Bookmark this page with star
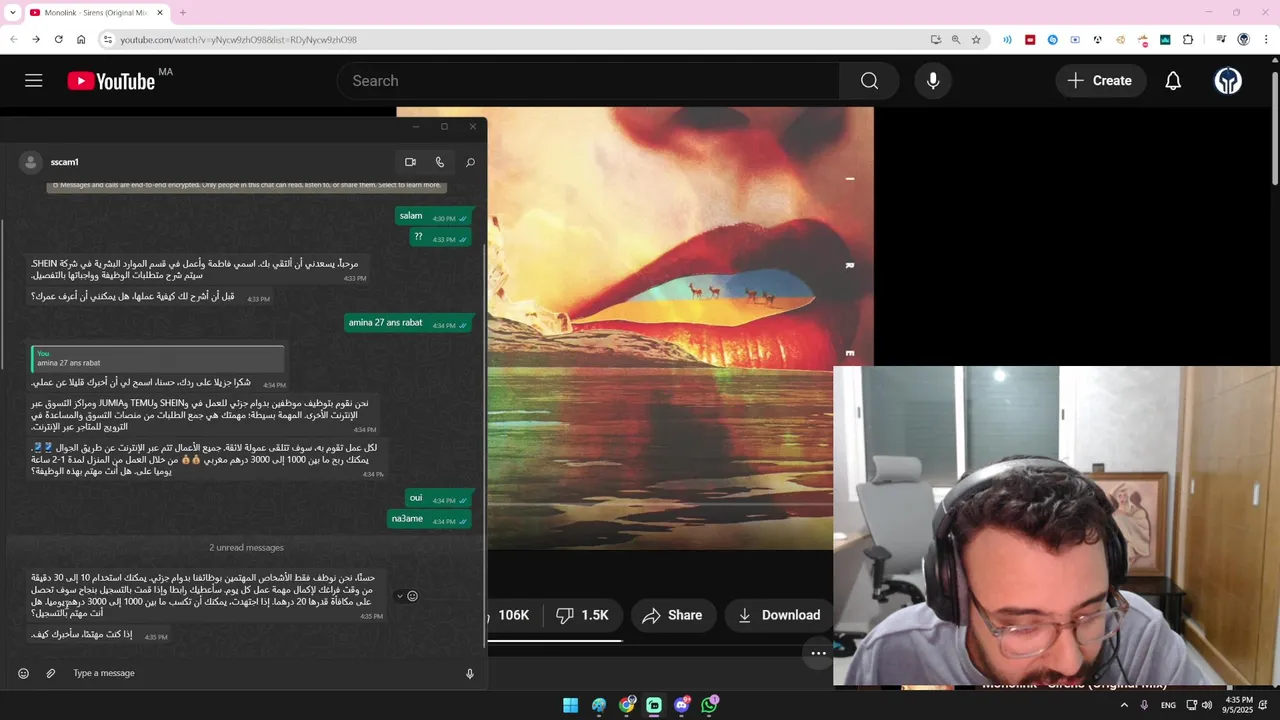This screenshot has height=720, width=1280. 976,40
